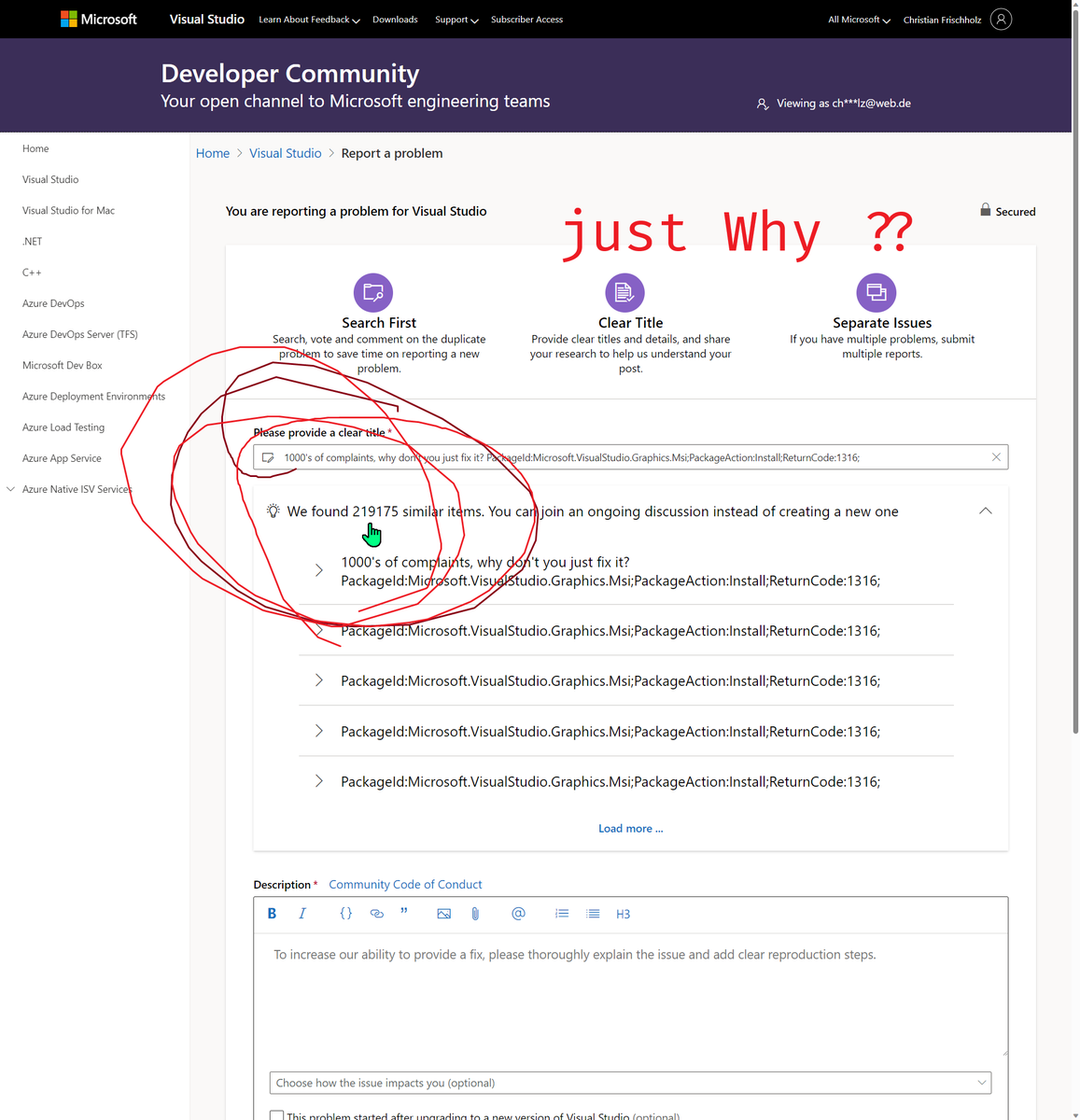The width and height of the screenshot is (1080, 1120).
Task: Click the Visual Studio header title
Action: tap(207, 19)
